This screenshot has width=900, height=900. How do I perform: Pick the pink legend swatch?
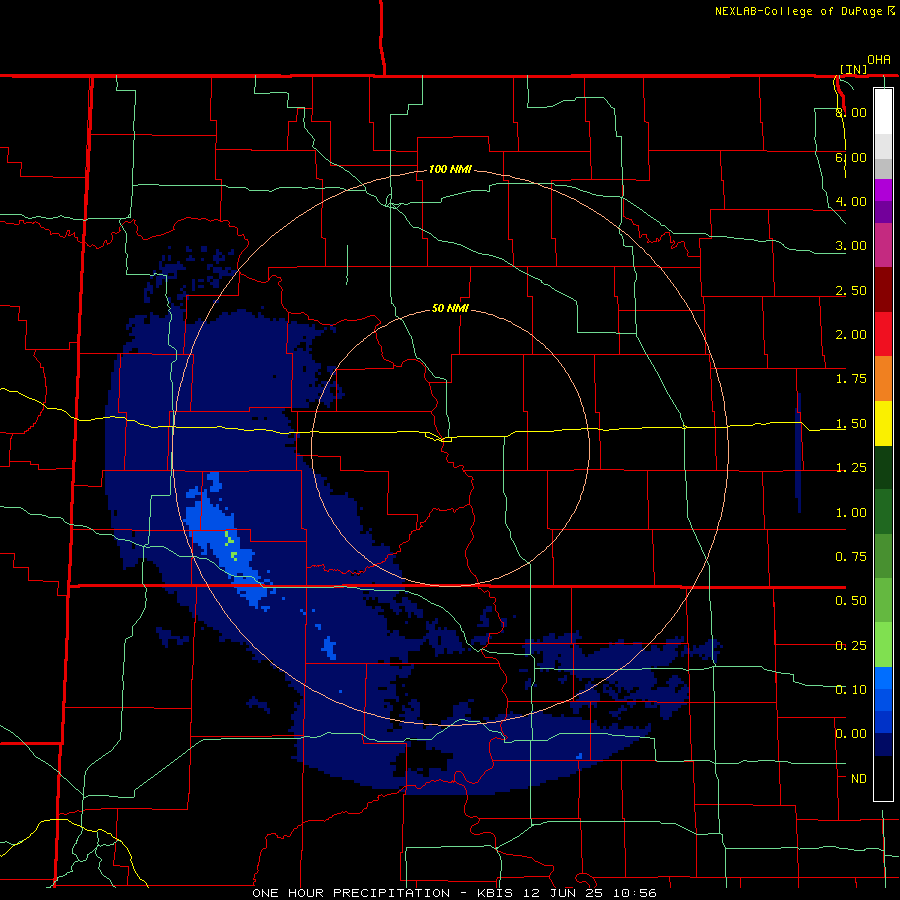point(883,245)
